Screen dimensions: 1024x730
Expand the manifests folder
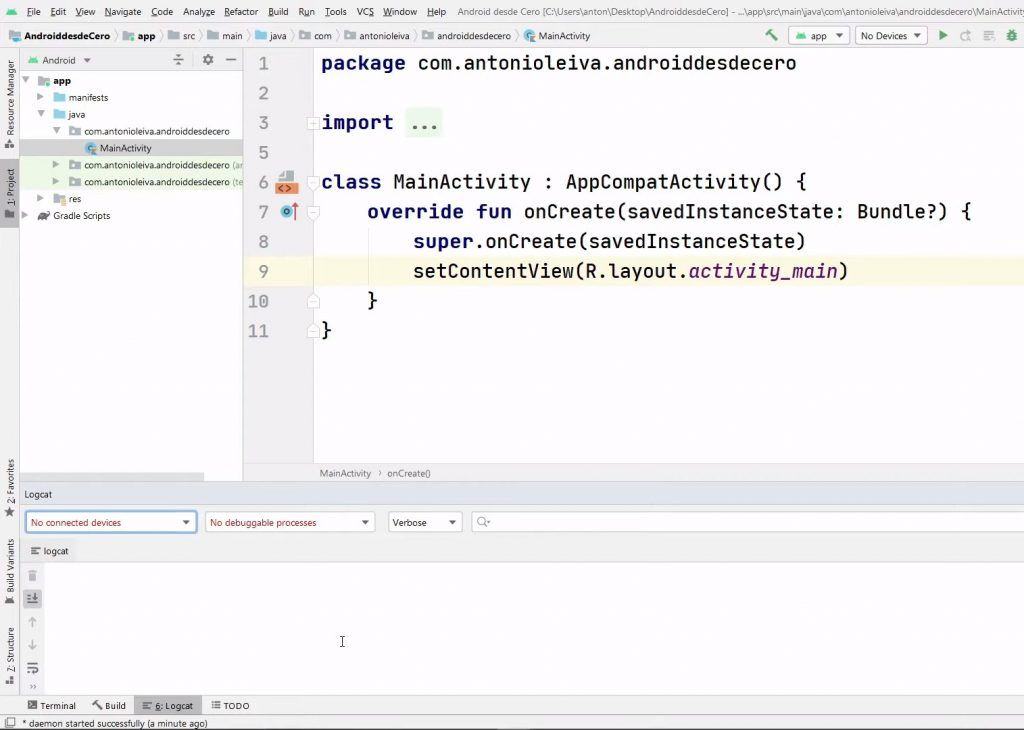(x=40, y=97)
